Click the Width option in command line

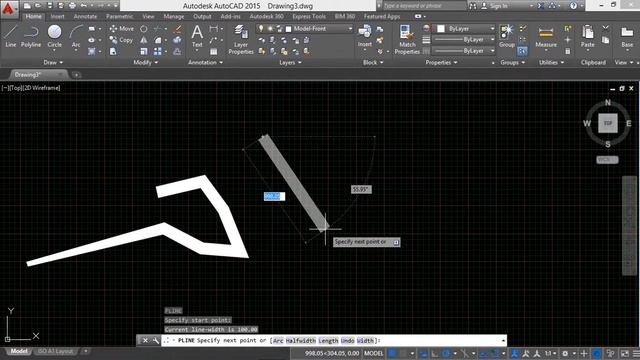coord(365,340)
